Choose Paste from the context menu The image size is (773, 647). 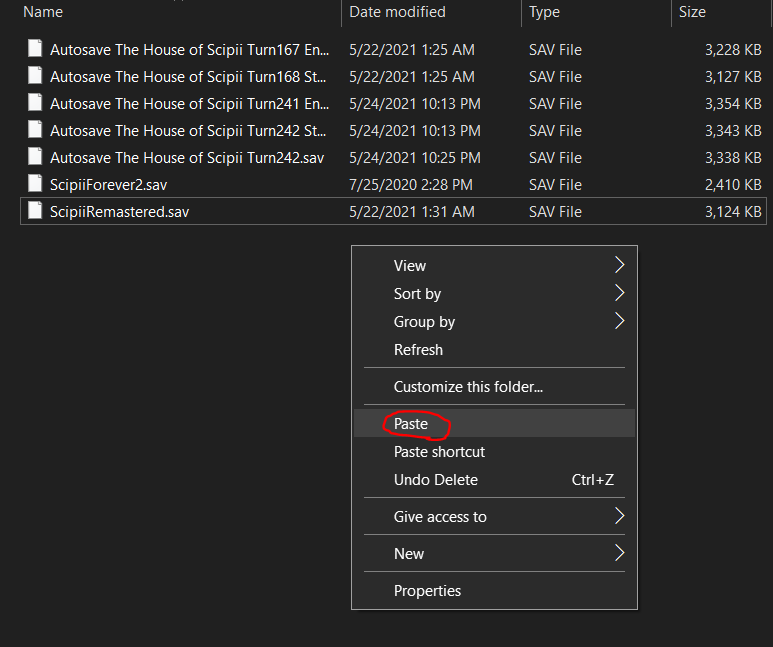[x=411, y=424]
